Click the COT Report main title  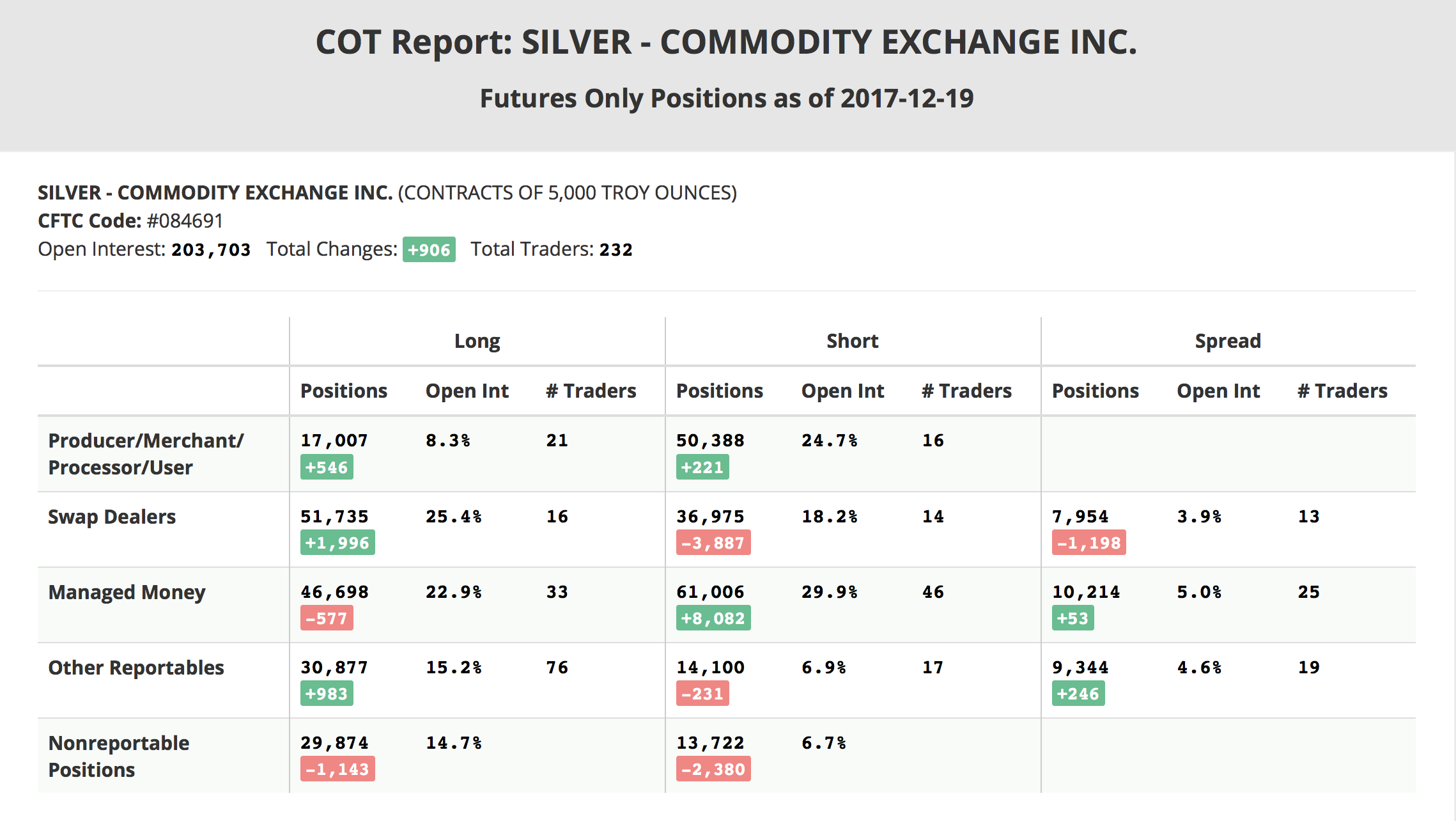click(x=727, y=42)
